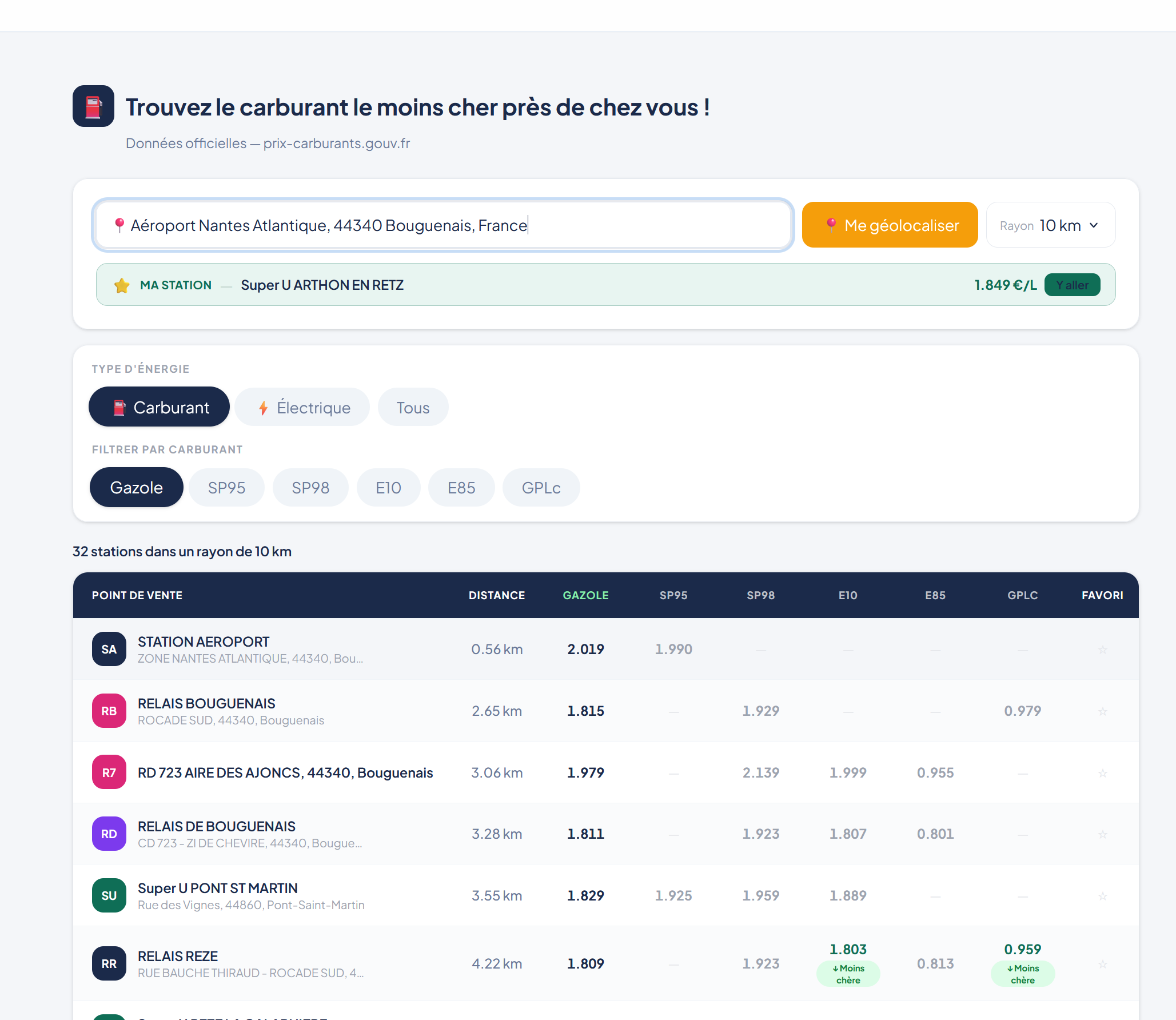Click the RELAIS REZE favorite star
The image size is (1176, 1020).
[x=1103, y=964]
